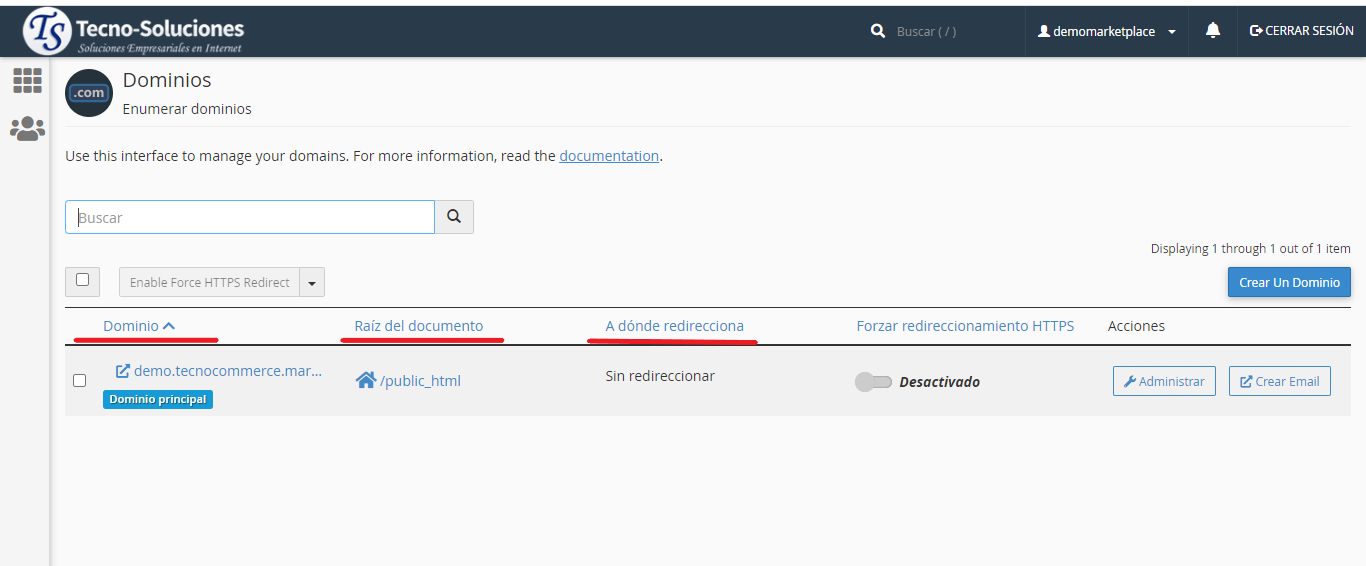Click the home icon next to /public_html
This screenshot has height=566, width=1366.
366,380
